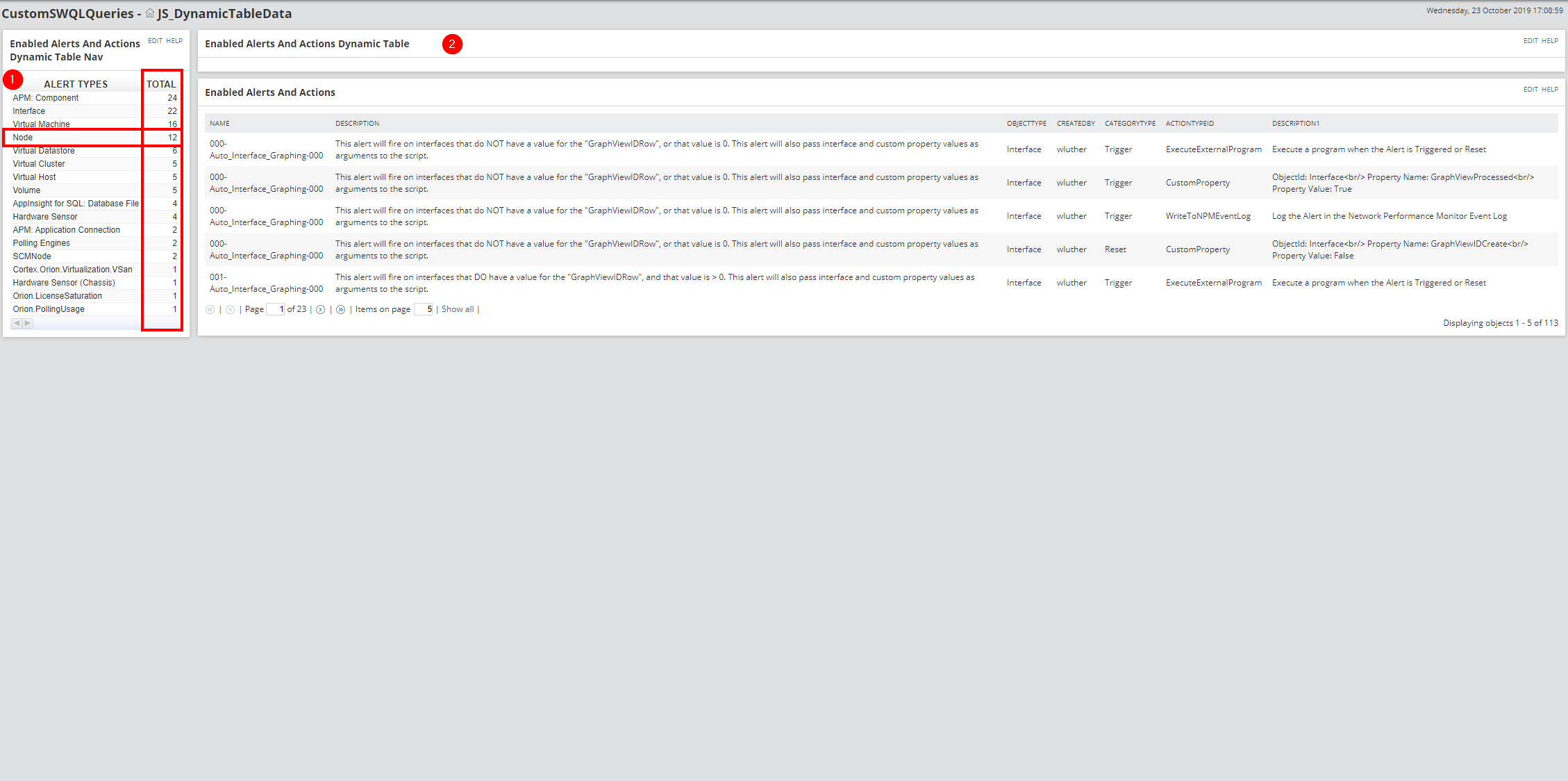Select the Node alert type row
This screenshot has height=781, width=1568.
point(23,138)
